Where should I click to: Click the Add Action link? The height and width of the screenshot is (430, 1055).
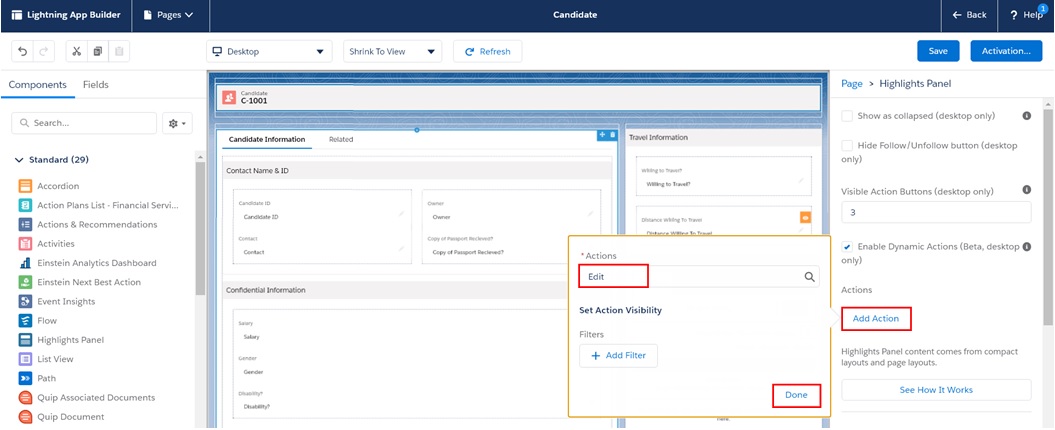tap(875, 318)
